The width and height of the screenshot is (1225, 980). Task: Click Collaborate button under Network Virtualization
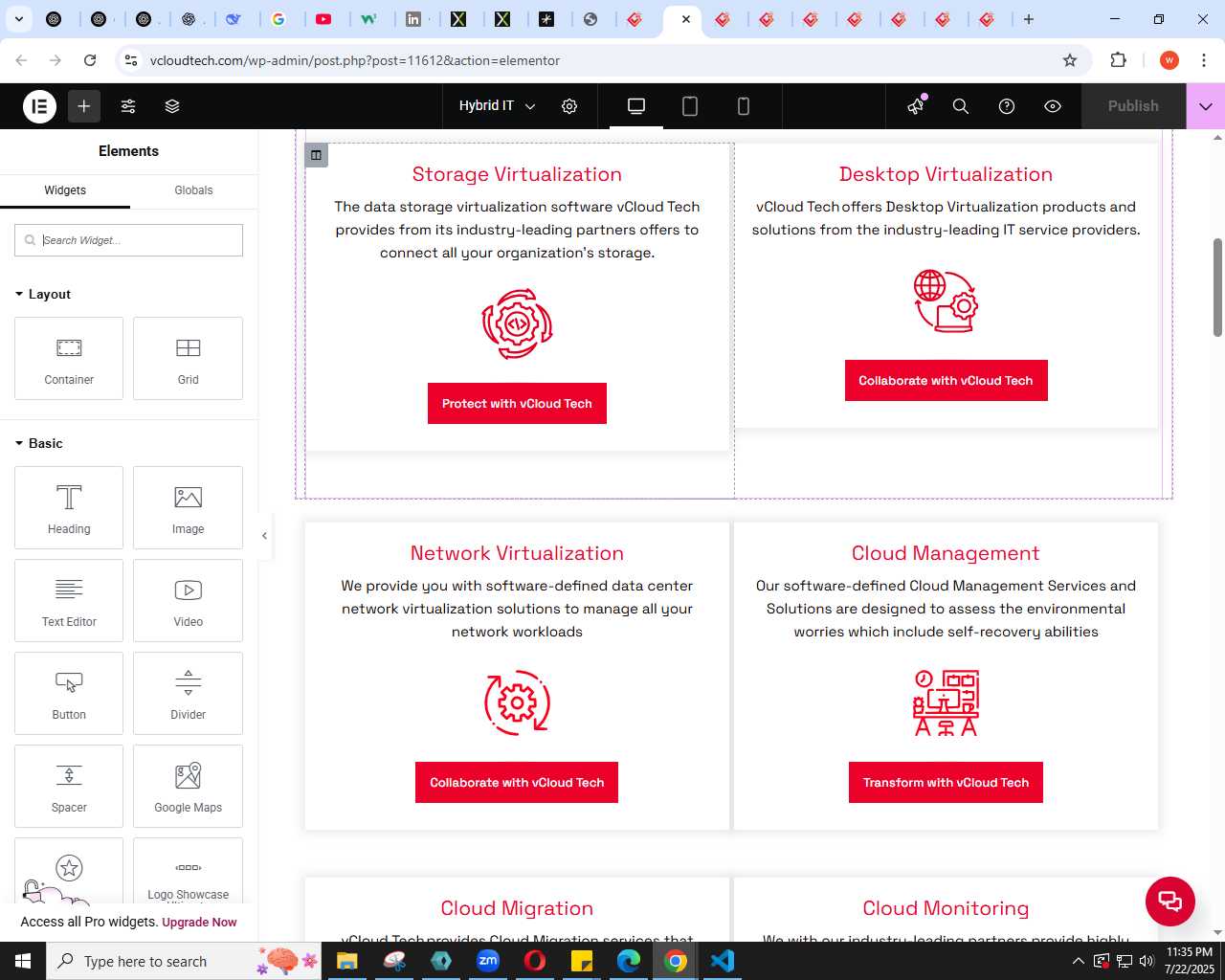click(517, 782)
